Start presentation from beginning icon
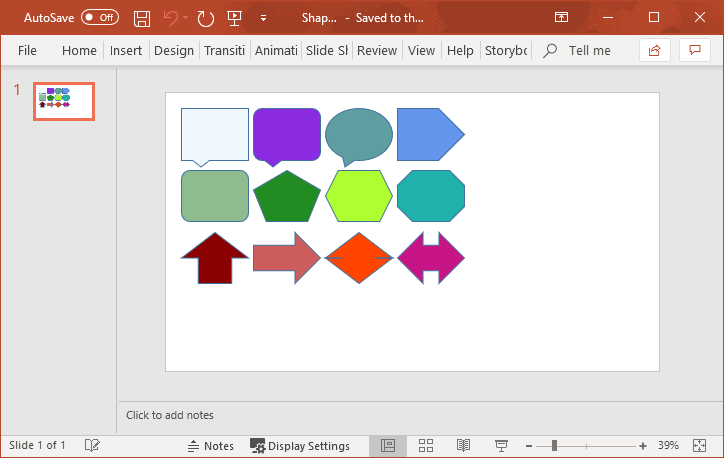Viewport: 724px width, 458px height. (235, 18)
